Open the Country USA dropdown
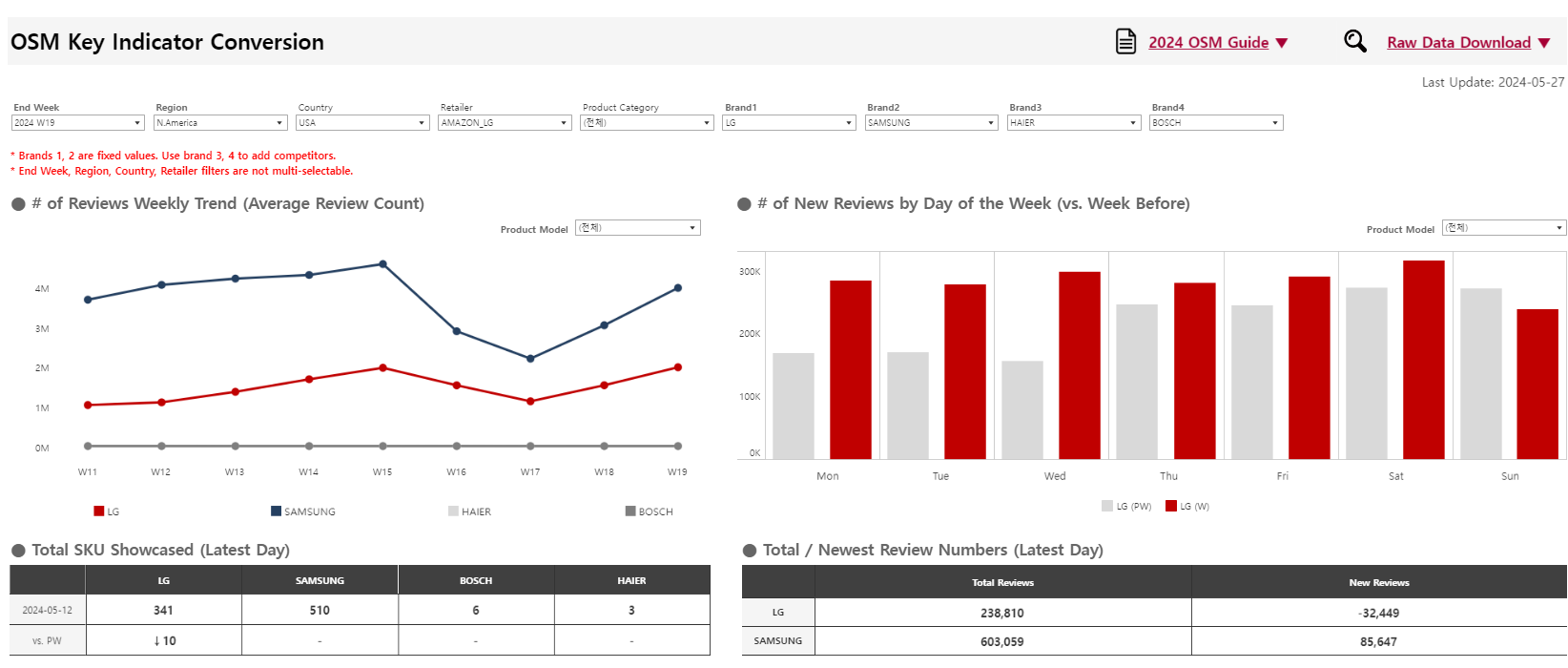The image size is (1568, 668). tap(422, 123)
